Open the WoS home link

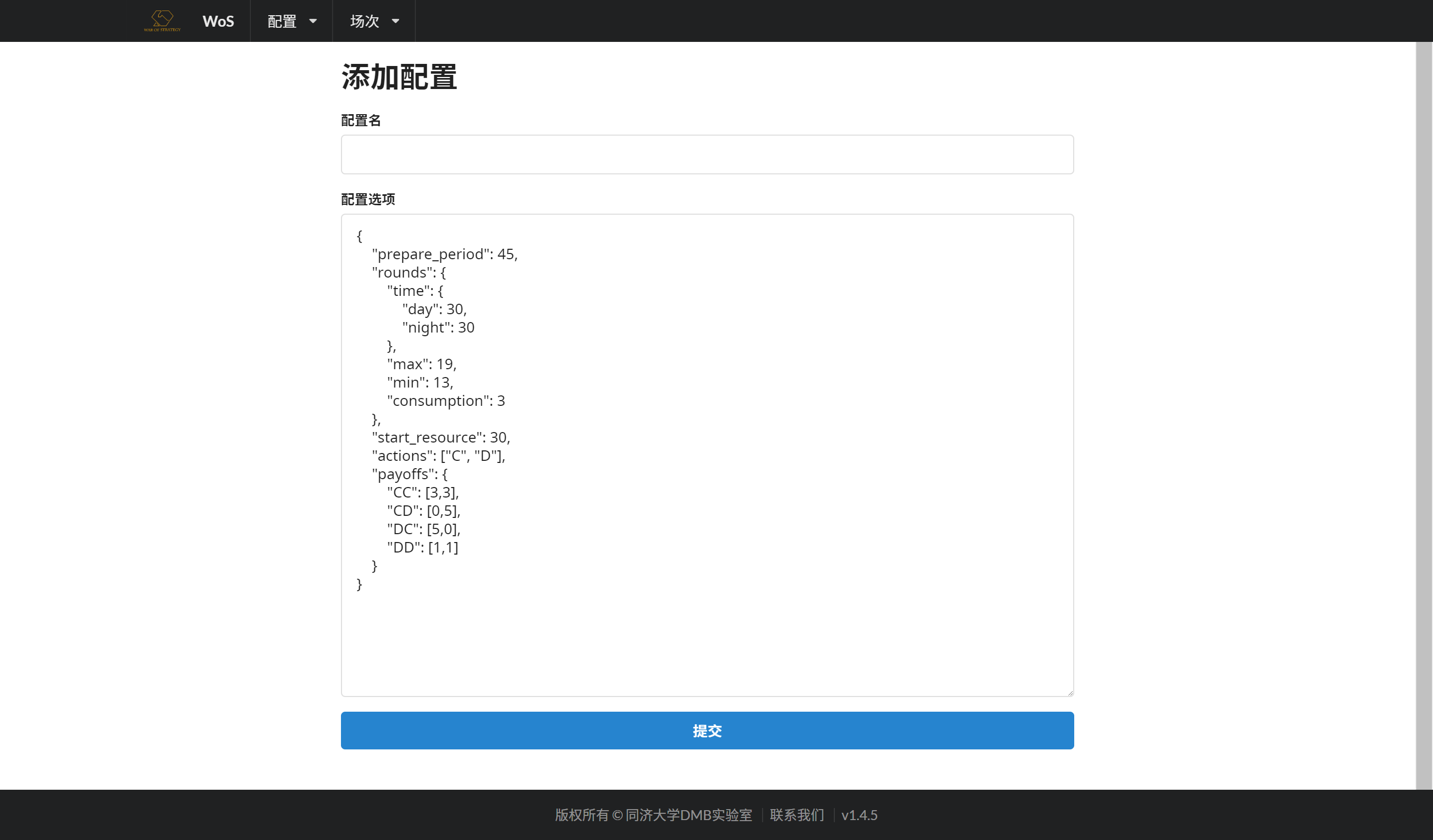218,21
